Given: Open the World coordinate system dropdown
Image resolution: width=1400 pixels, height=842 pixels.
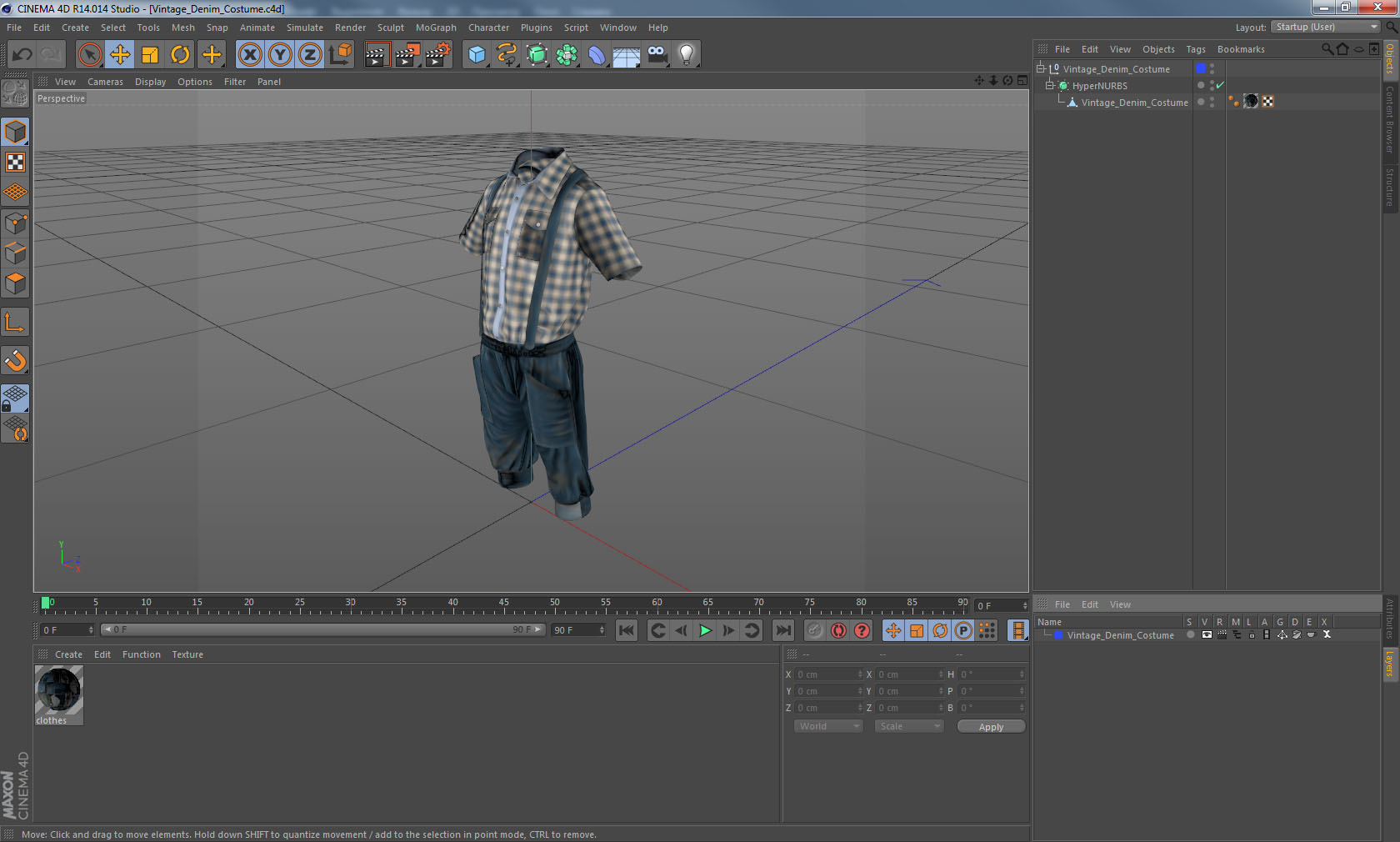Looking at the screenshot, I should click(827, 726).
